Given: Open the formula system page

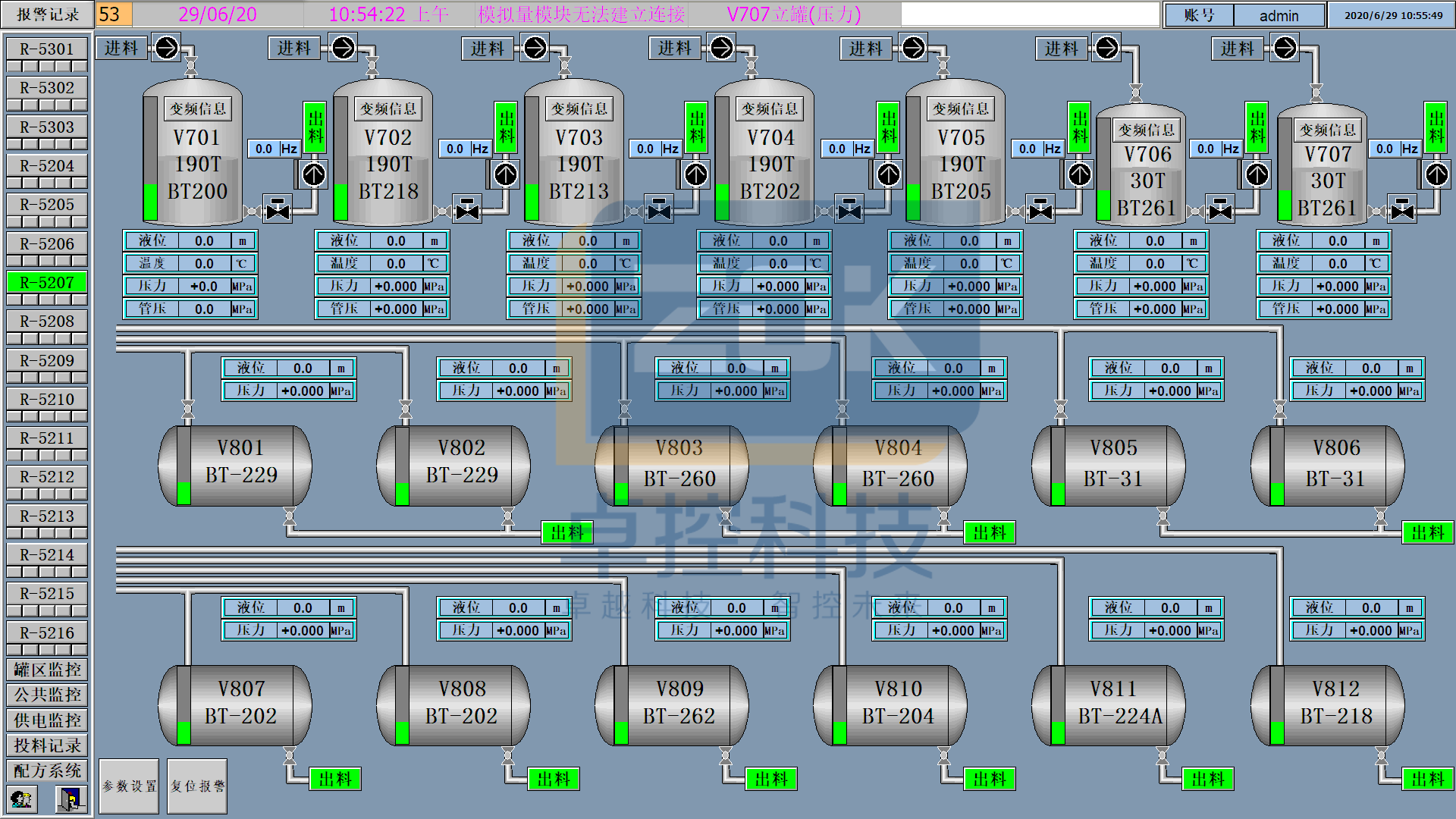Looking at the screenshot, I should click(47, 770).
